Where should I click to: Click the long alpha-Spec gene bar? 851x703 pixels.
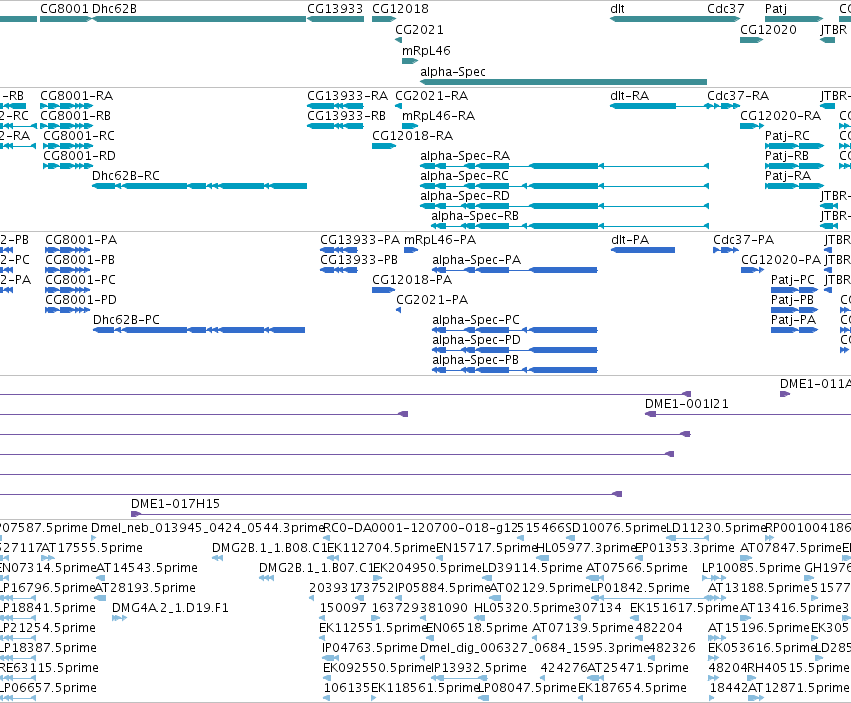coord(563,82)
